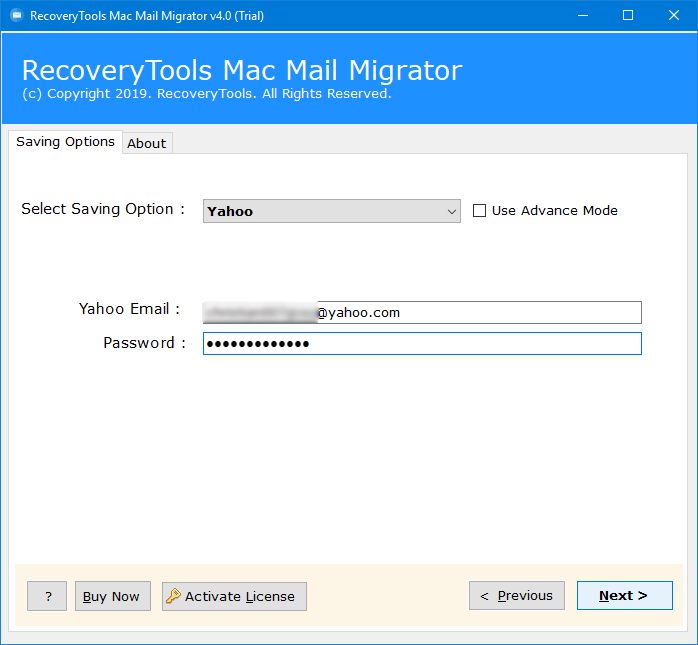Open the Select Saving Option dropdown
This screenshot has height=645, width=698.
[x=332, y=211]
